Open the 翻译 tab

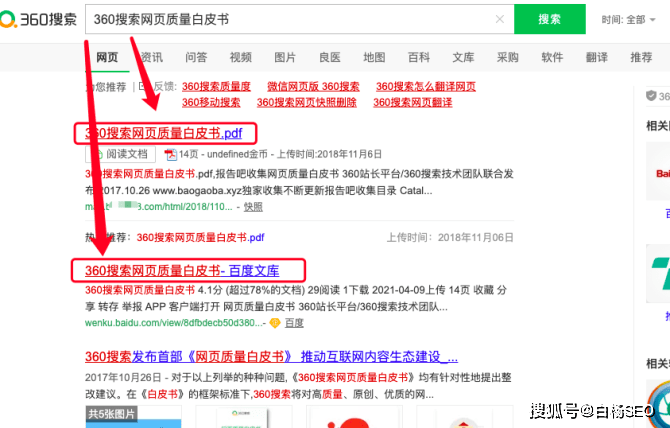(x=597, y=57)
